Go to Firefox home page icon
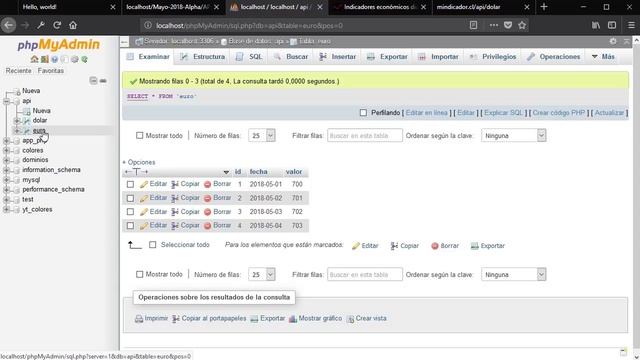This screenshot has width=640, height=360. tap(73, 25)
